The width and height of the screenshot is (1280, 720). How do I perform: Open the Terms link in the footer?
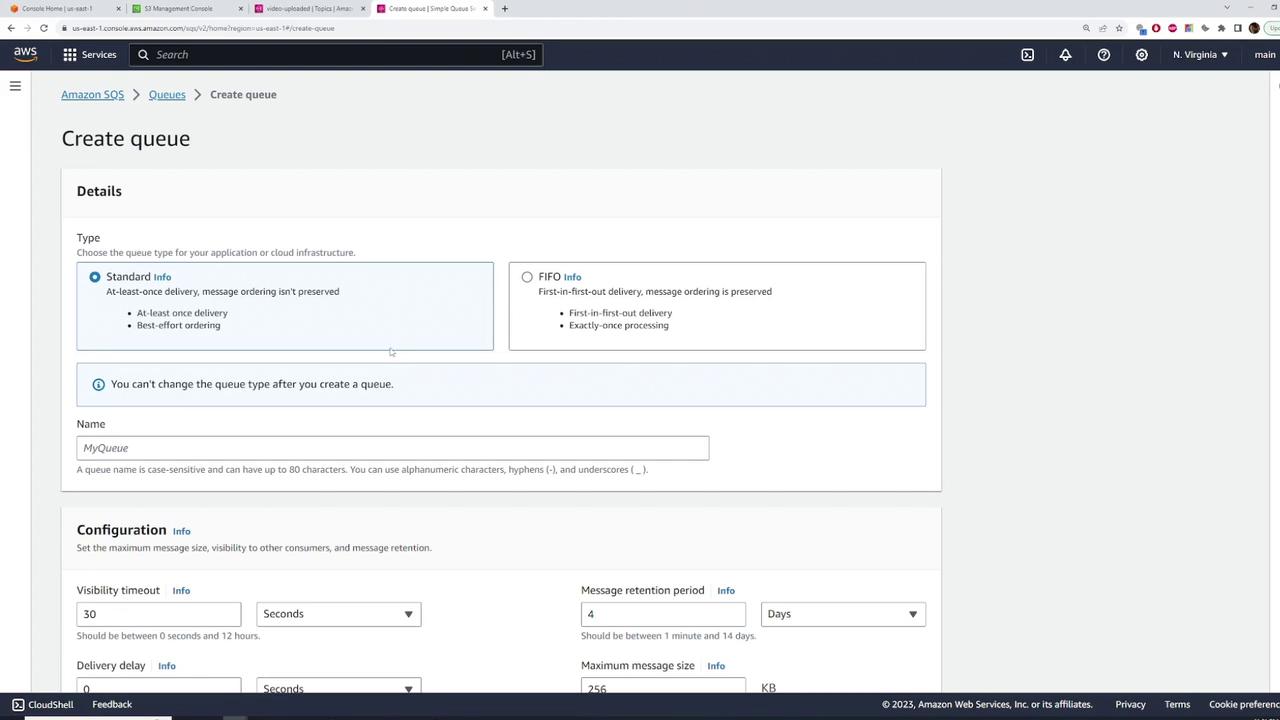coord(1177,705)
